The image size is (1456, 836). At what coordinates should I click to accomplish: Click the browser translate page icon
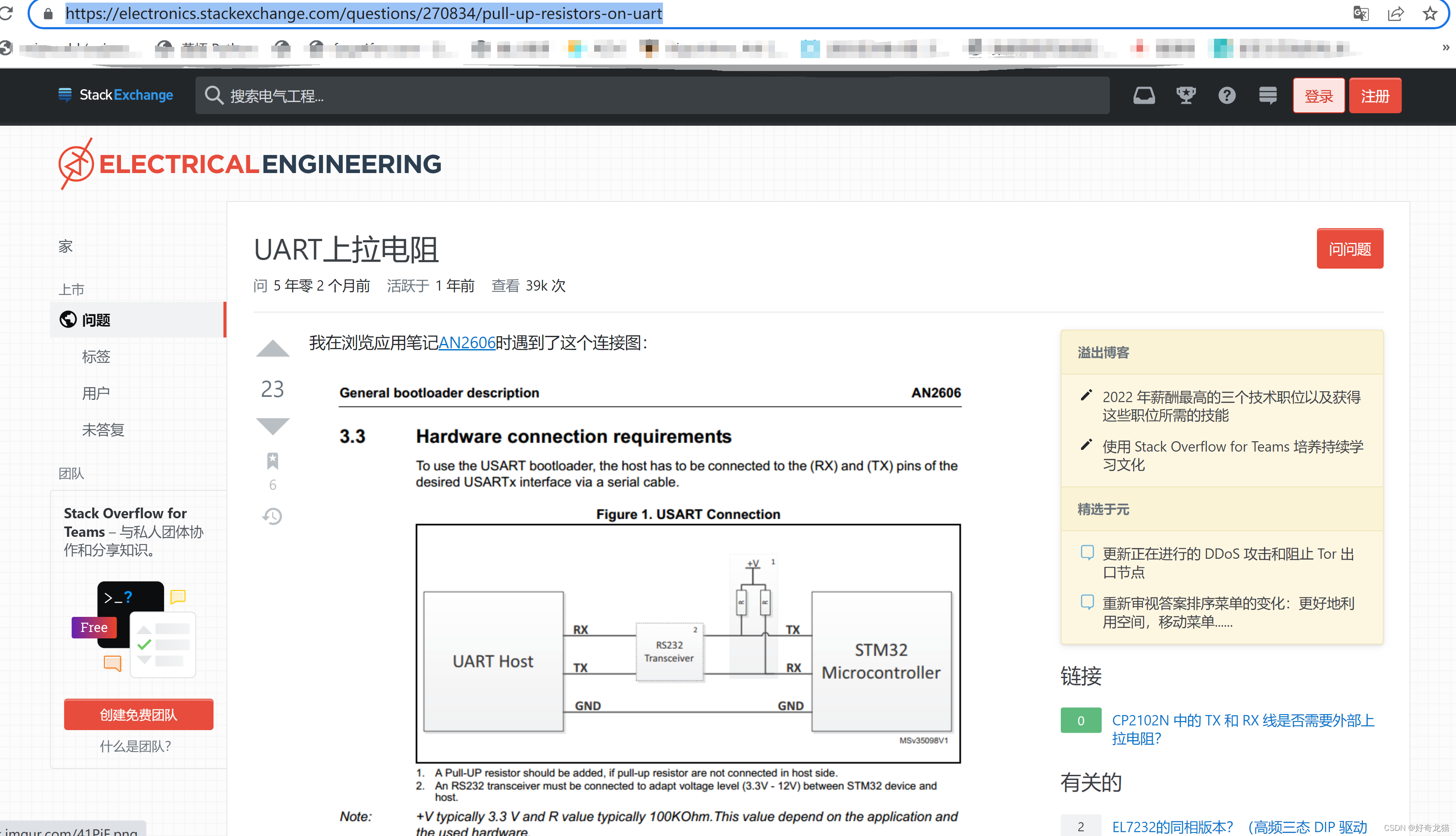tap(1361, 14)
